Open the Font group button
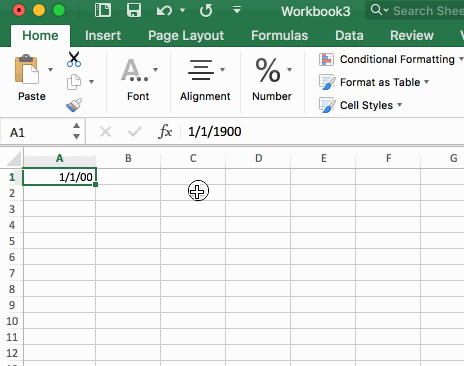Image resolution: width=464 pixels, height=366 pixels. (x=138, y=80)
